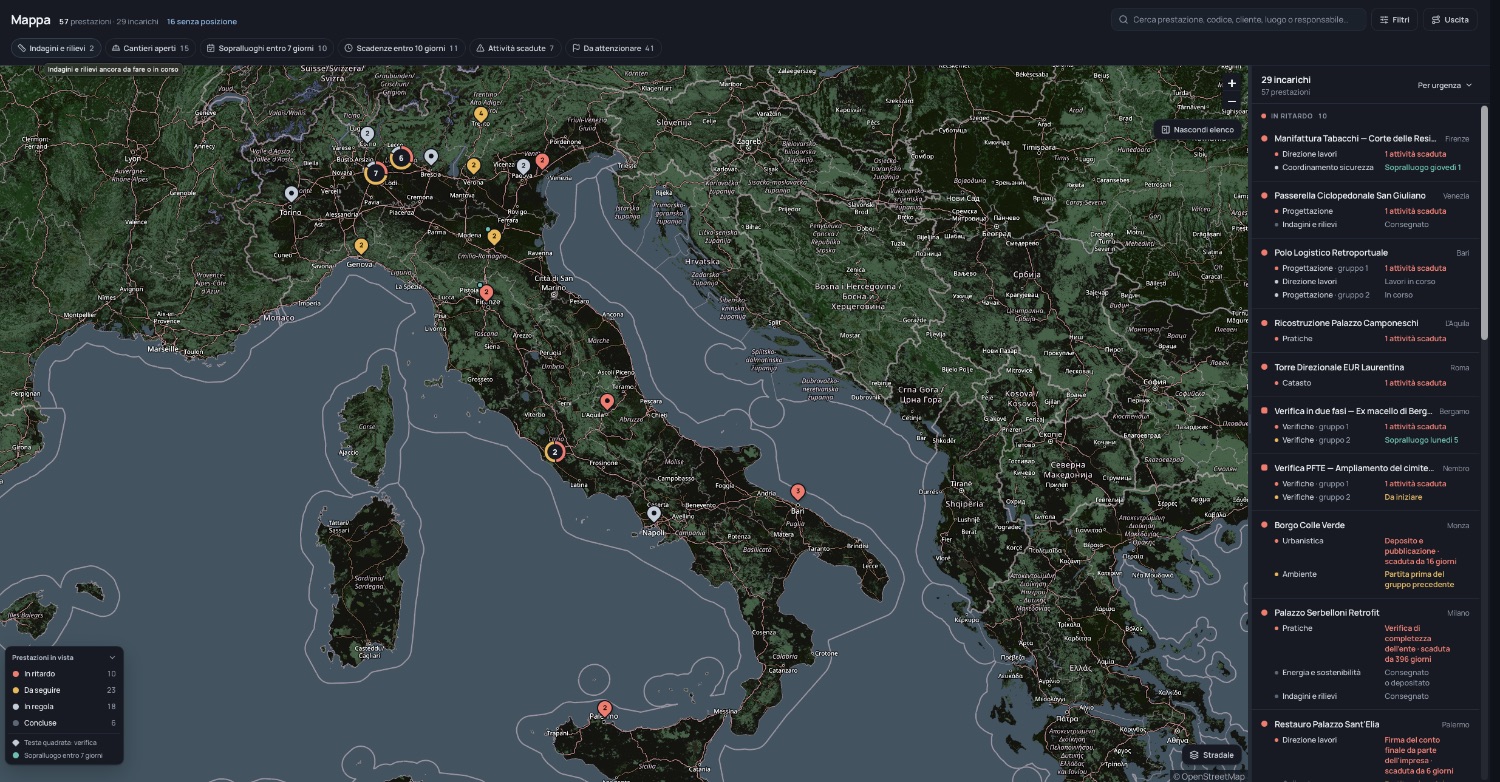Collapse the Prestazioni in vista legend
This screenshot has width=1500, height=782.
(x=112, y=657)
